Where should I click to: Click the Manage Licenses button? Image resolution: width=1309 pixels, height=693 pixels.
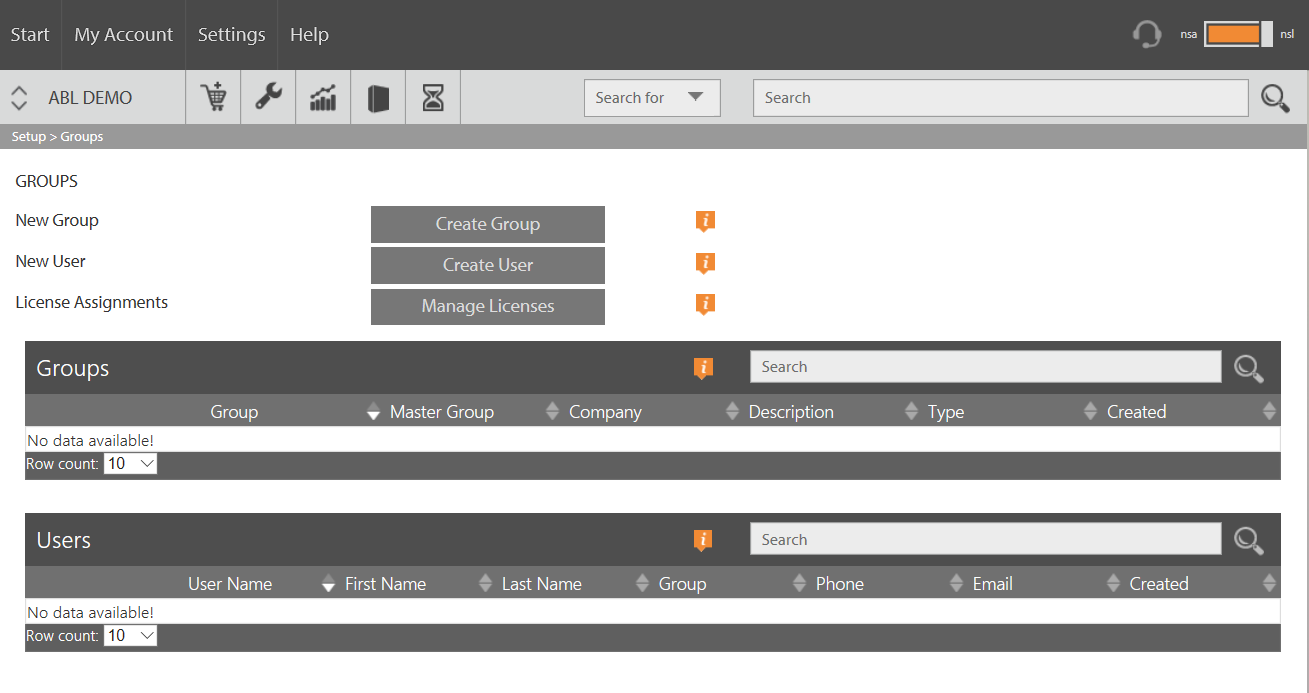coord(488,306)
